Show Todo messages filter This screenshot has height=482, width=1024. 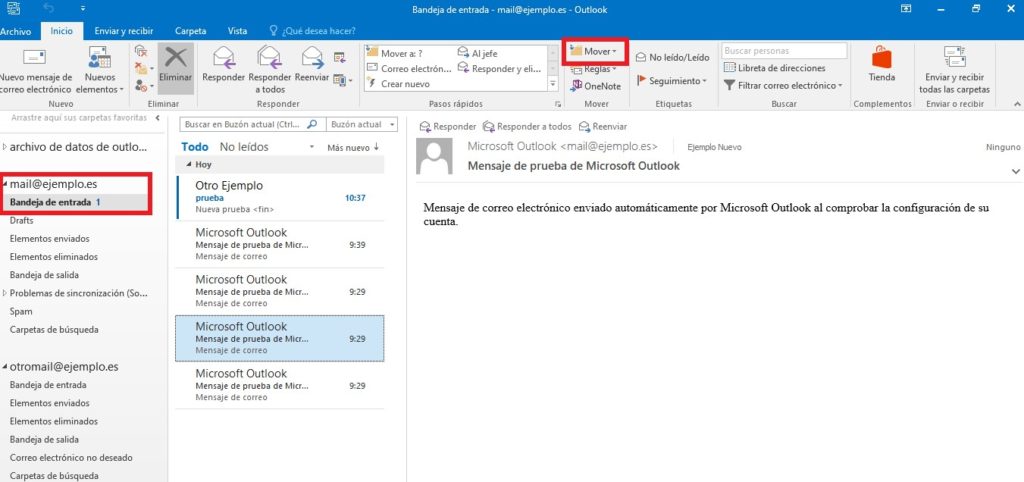(195, 147)
